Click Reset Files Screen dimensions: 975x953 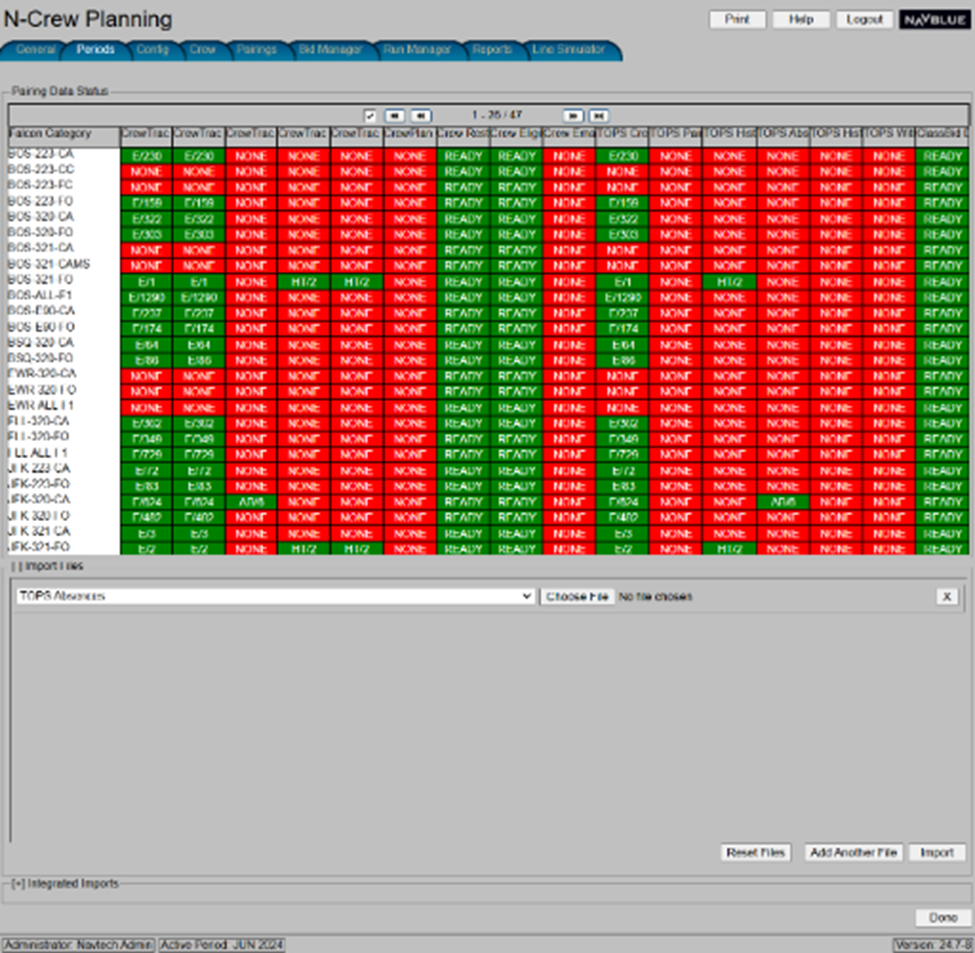756,852
